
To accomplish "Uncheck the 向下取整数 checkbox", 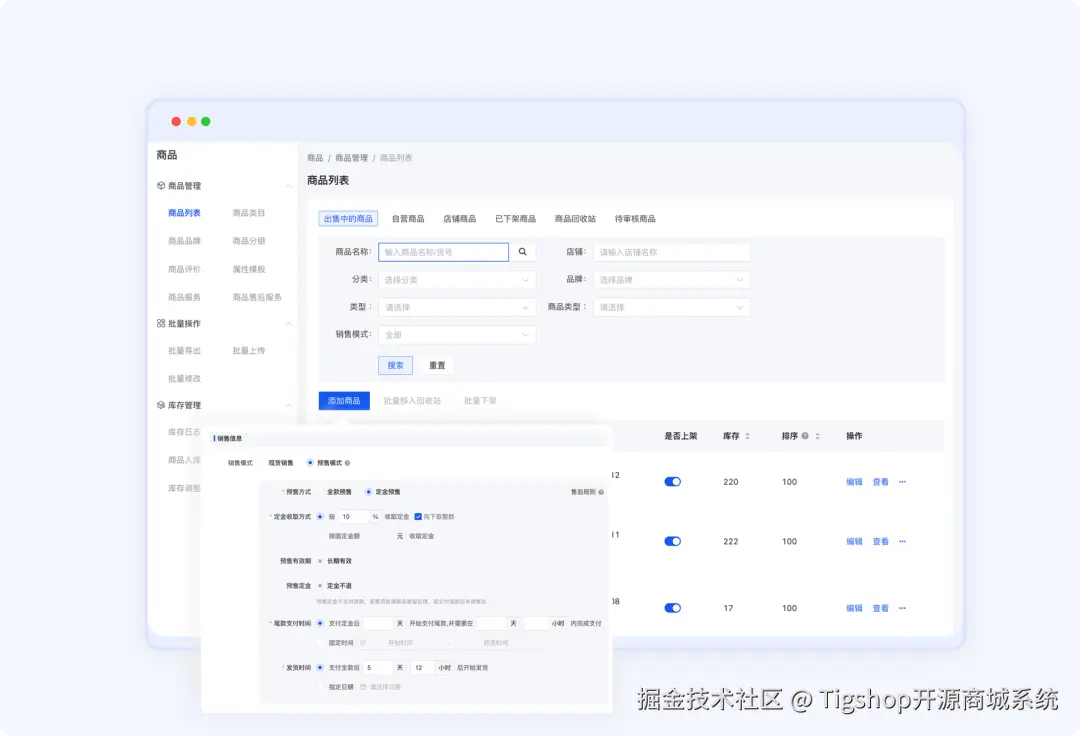I will coord(417,517).
